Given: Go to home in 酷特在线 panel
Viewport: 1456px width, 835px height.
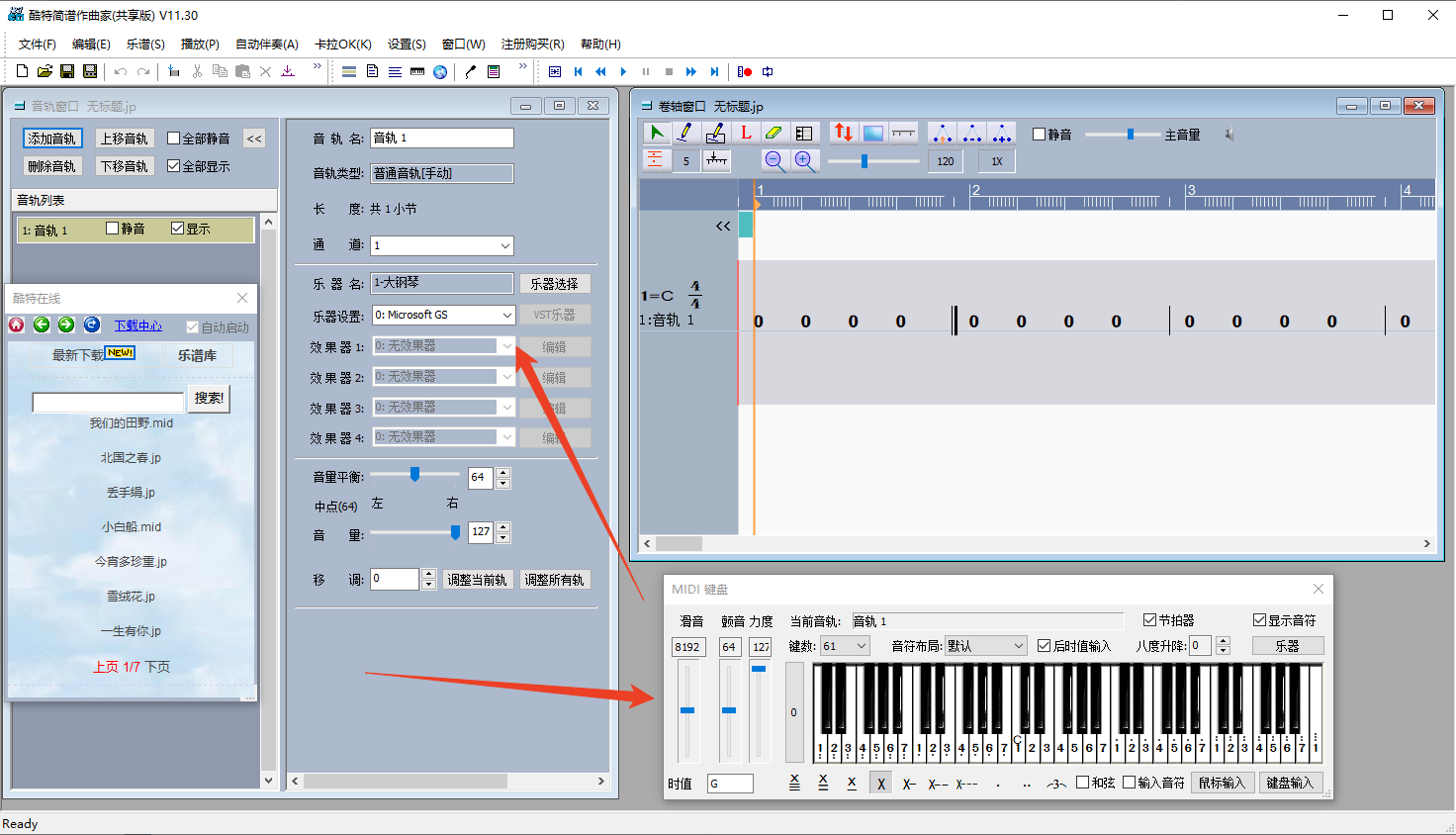Looking at the screenshot, I should point(17,325).
